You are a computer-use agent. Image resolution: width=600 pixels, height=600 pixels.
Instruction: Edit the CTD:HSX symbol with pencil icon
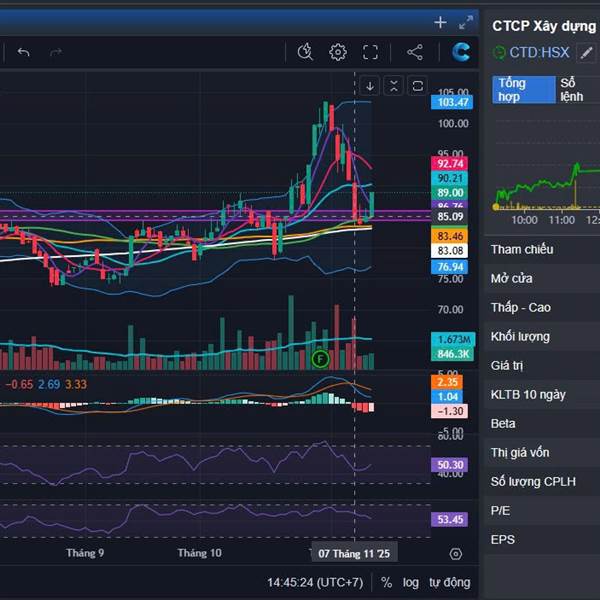click(586, 52)
